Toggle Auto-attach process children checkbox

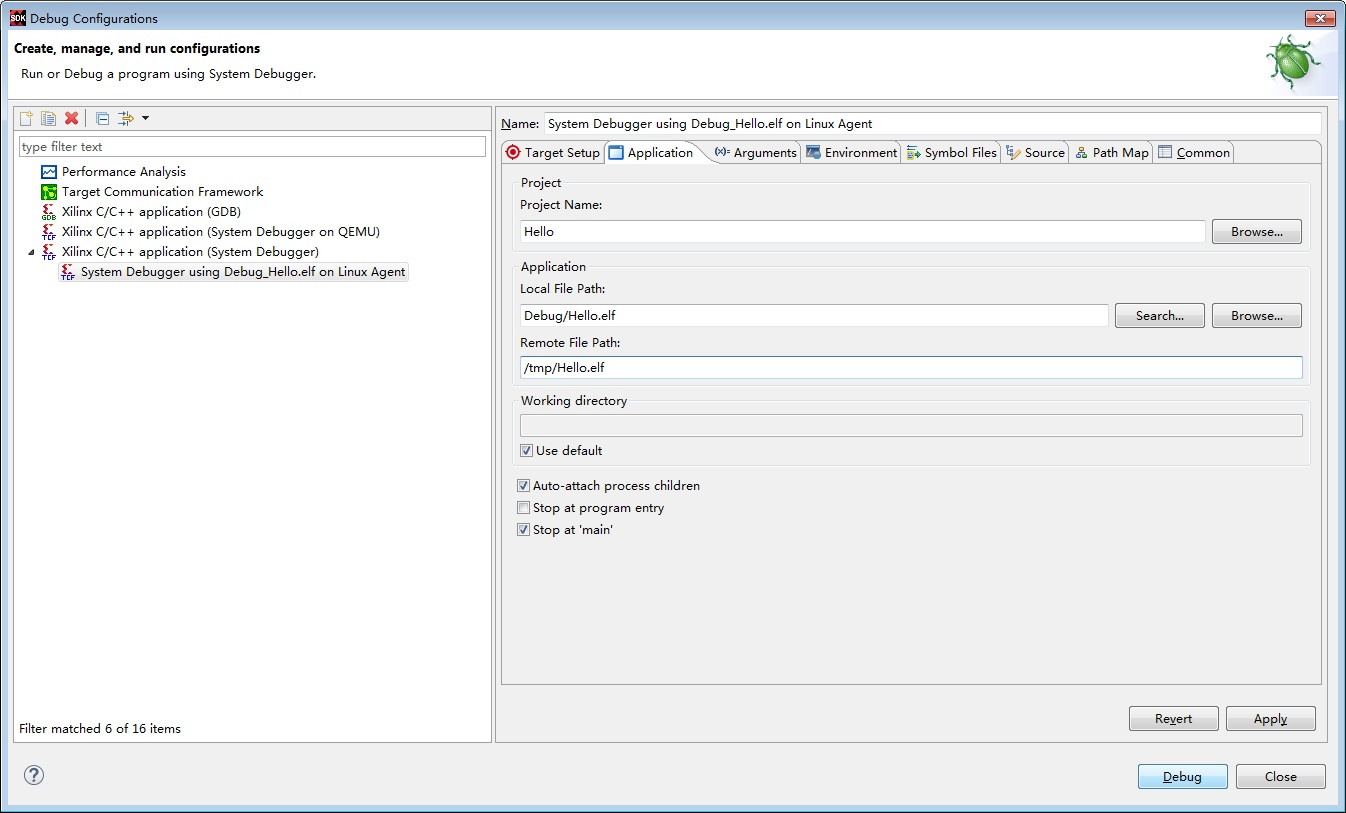point(523,486)
